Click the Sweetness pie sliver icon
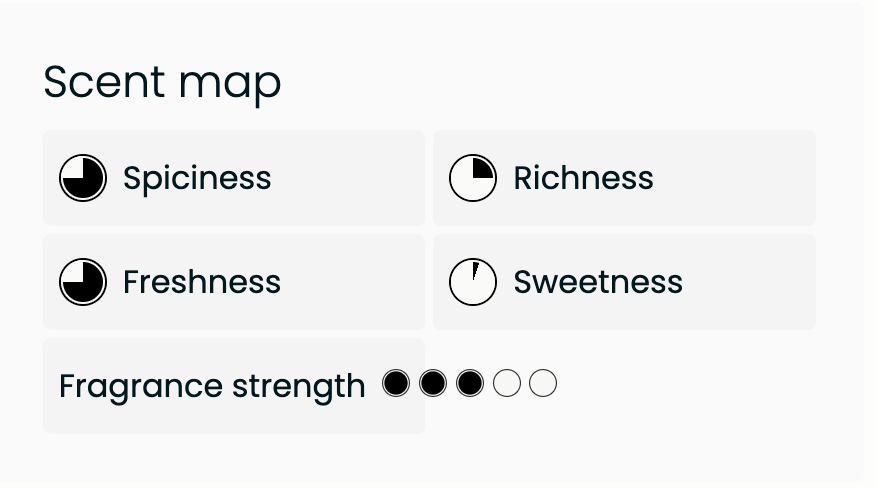This screenshot has height=488, width=876. coord(473,282)
